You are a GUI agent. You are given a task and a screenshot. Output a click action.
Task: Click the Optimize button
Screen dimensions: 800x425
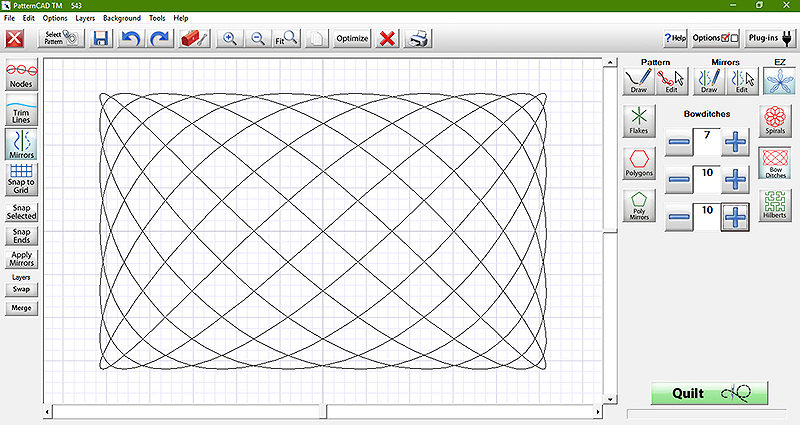pos(352,39)
